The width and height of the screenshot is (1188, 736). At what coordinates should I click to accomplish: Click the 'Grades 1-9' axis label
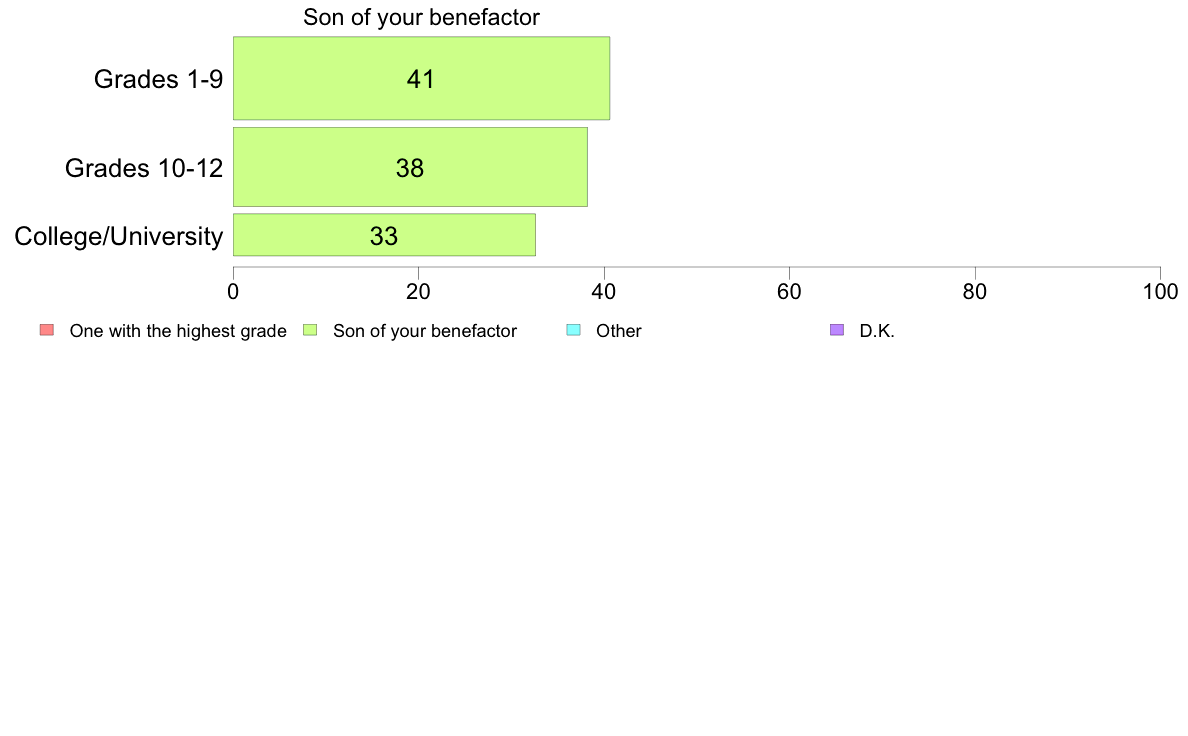click(x=158, y=79)
